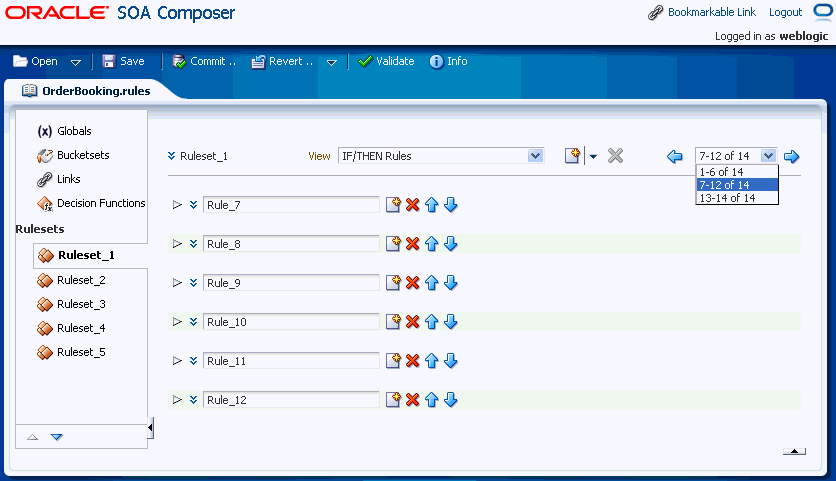The width and height of the screenshot is (836, 481).
Task: Choose 13-14 of 14 option
Action: (x=737, y=198)
